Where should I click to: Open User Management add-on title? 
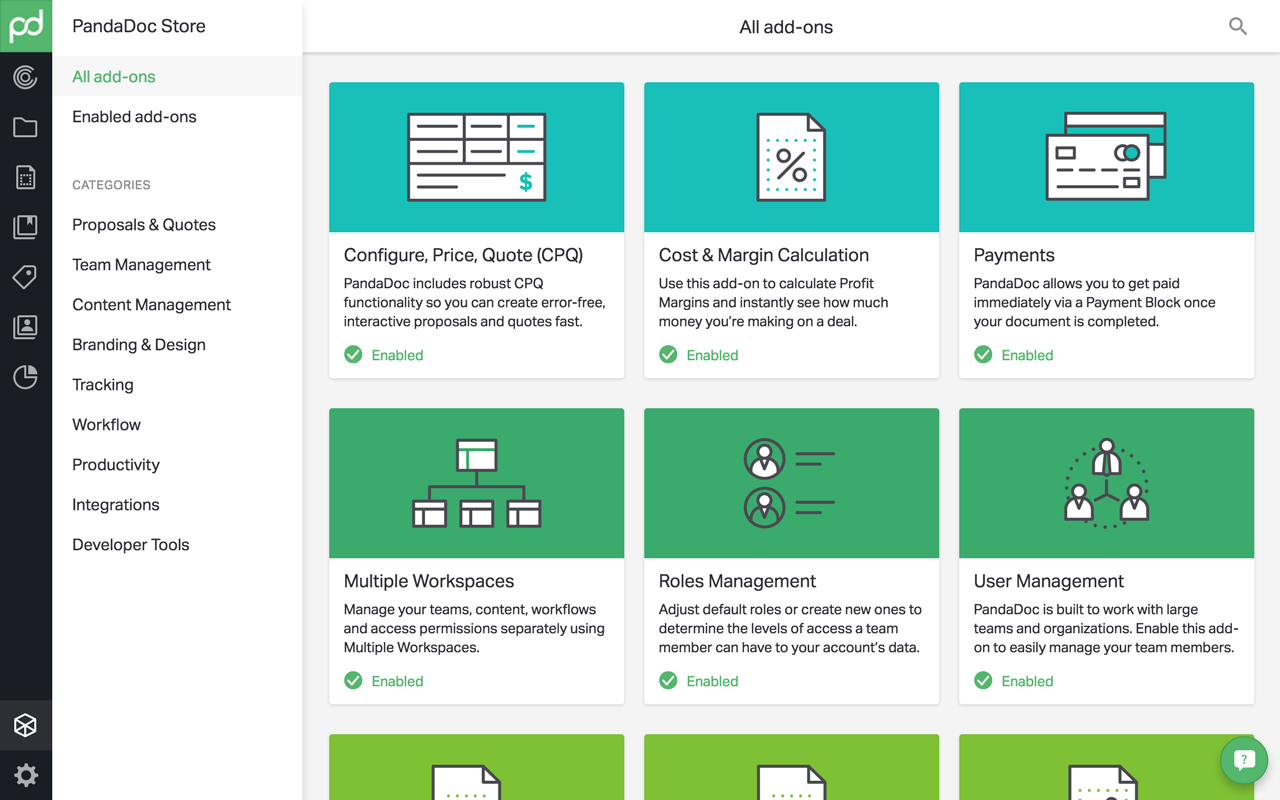[1049, 581]
